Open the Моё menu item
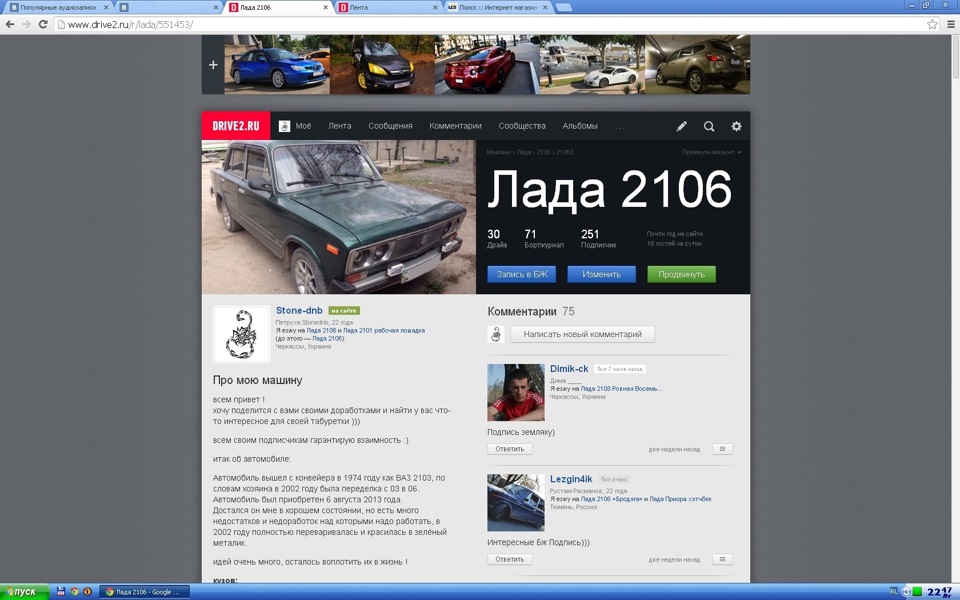This screenshot has height=600, width=960. [x=303, y=126]
